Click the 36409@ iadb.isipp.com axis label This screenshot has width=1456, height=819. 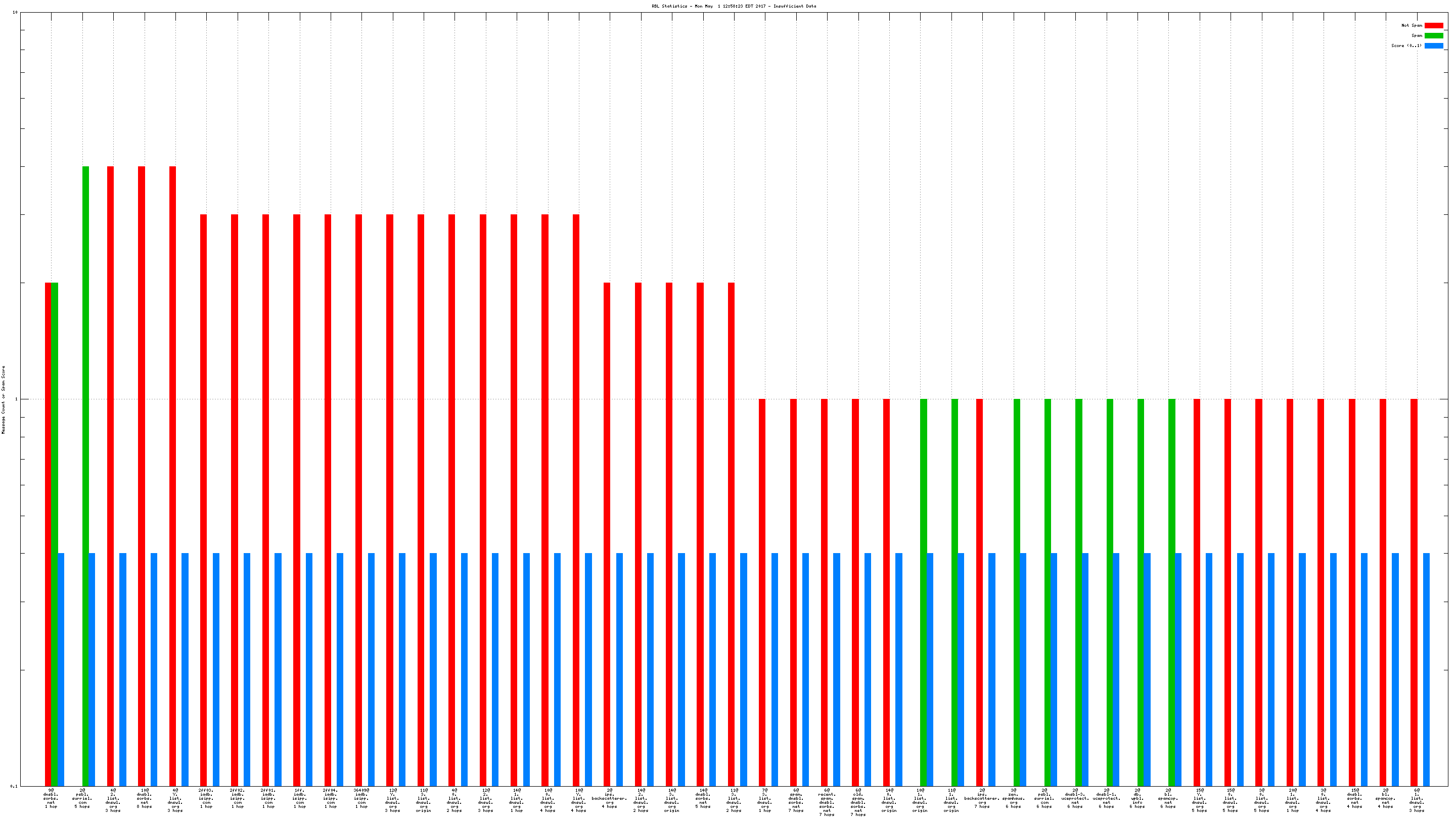point(362,798)
